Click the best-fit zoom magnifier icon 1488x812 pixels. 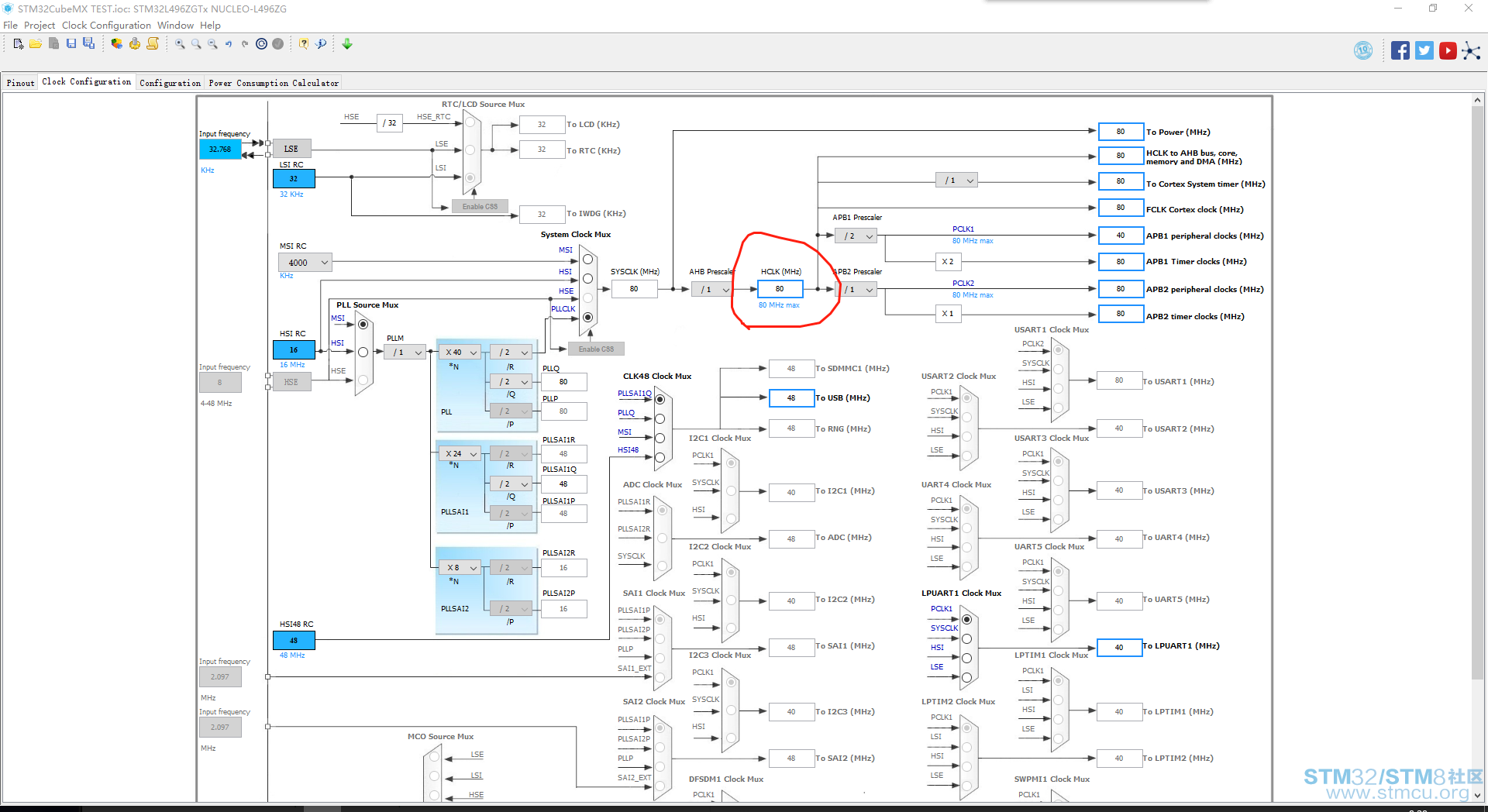[196, 44]
